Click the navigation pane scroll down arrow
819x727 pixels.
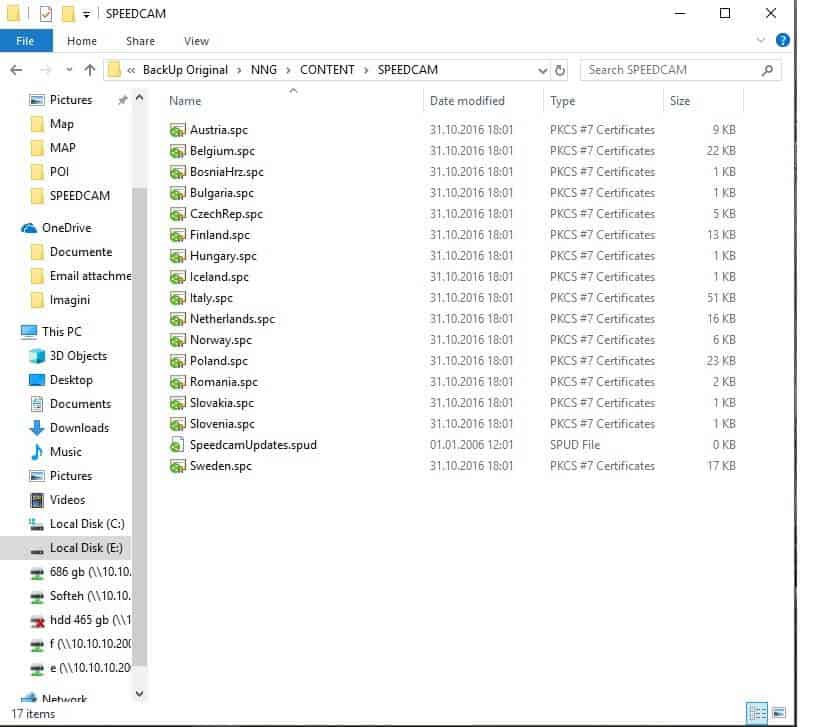coord(139,693)
